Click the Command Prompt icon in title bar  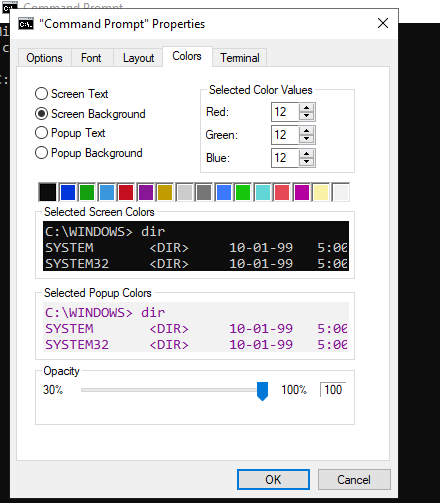[26, 24]
